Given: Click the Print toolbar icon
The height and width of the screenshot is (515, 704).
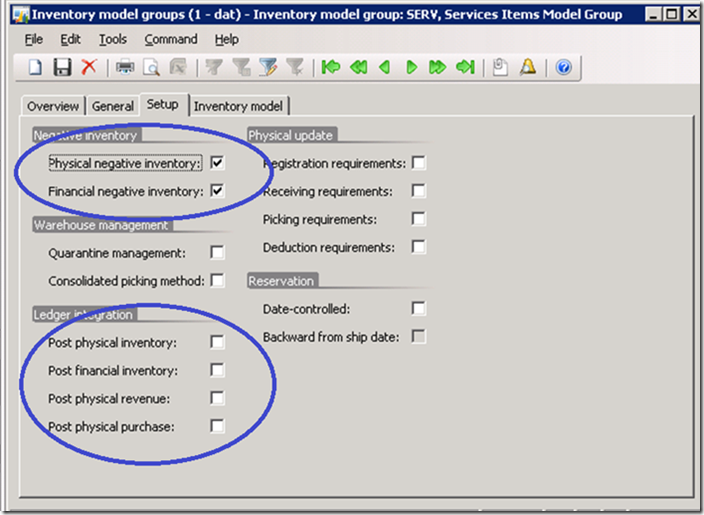Looking at the screenshot, I should pyautogui.click(x=125, y=68).
